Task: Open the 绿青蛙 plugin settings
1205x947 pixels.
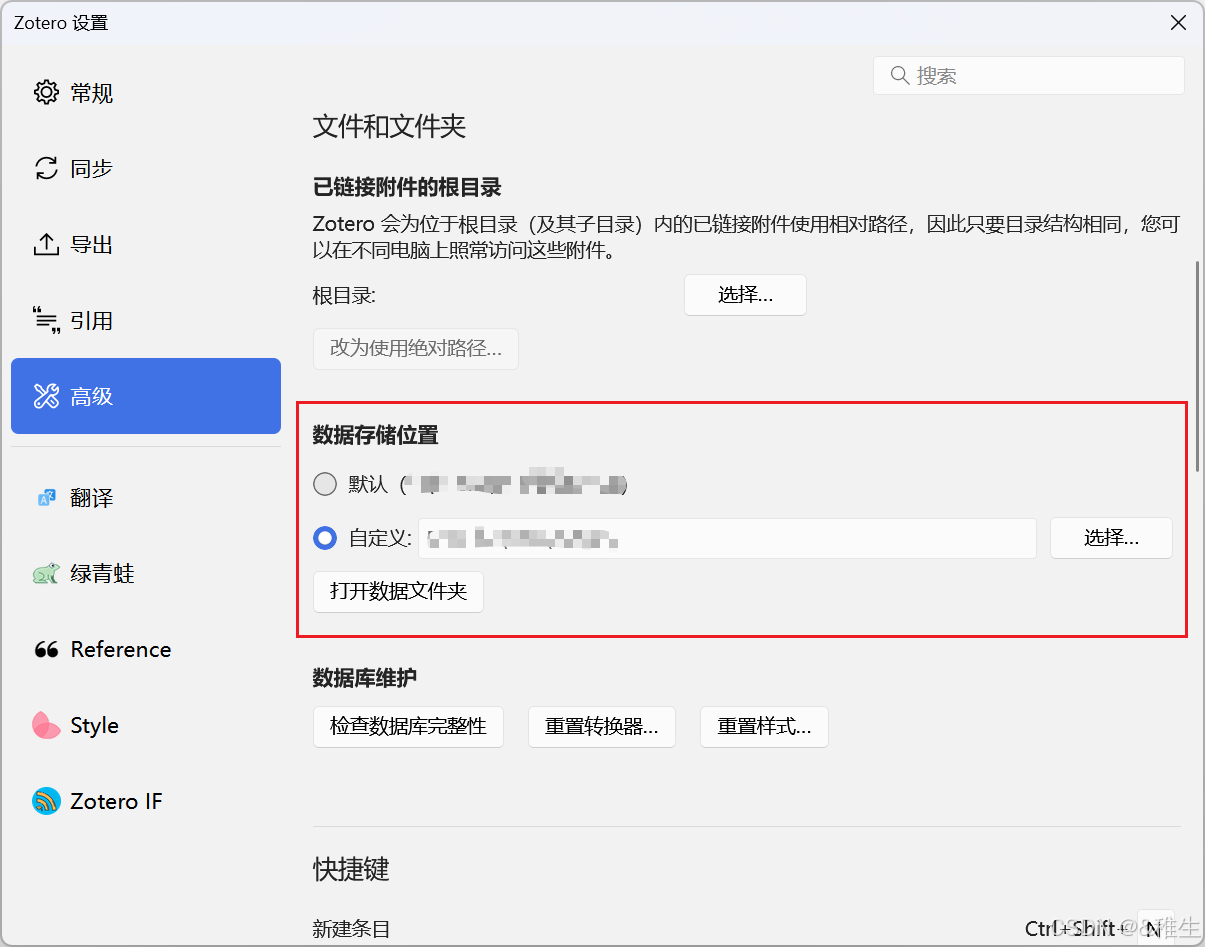Action: pyautogui.click(x=146, y=574)
